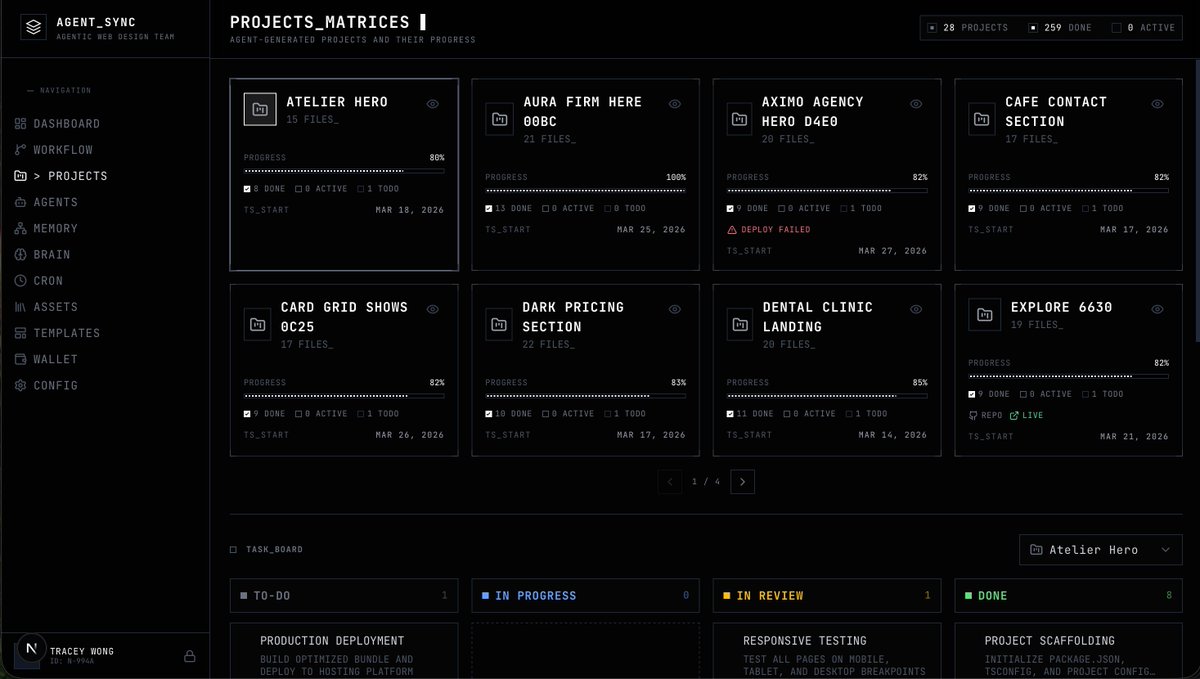1200x679 pixels.
Task: Open the Repo link on Explore 6630
Action: click(986, 415)
